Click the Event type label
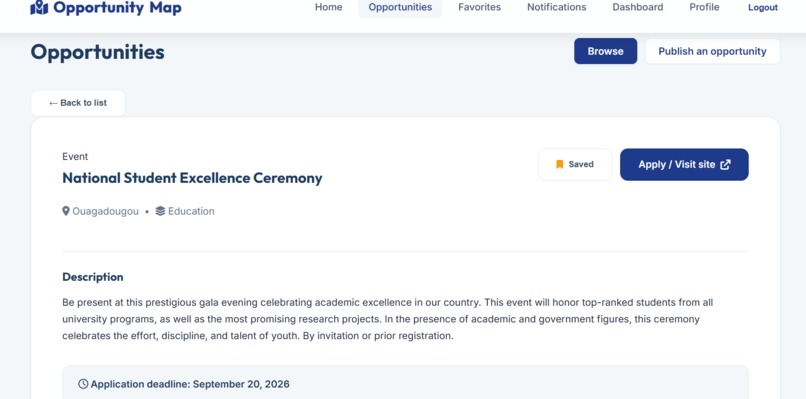This screenshot has width=806, height=399. tap(75, 156)
